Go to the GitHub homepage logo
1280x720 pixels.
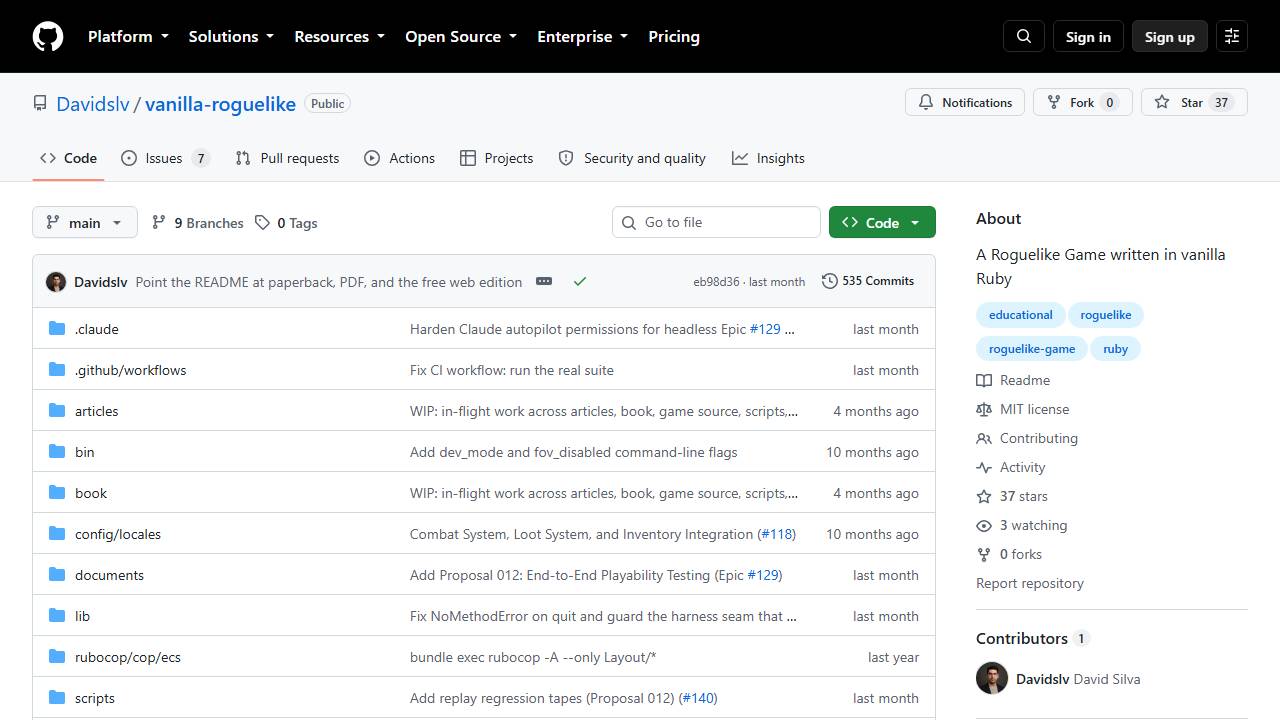(x=48, y=37)
